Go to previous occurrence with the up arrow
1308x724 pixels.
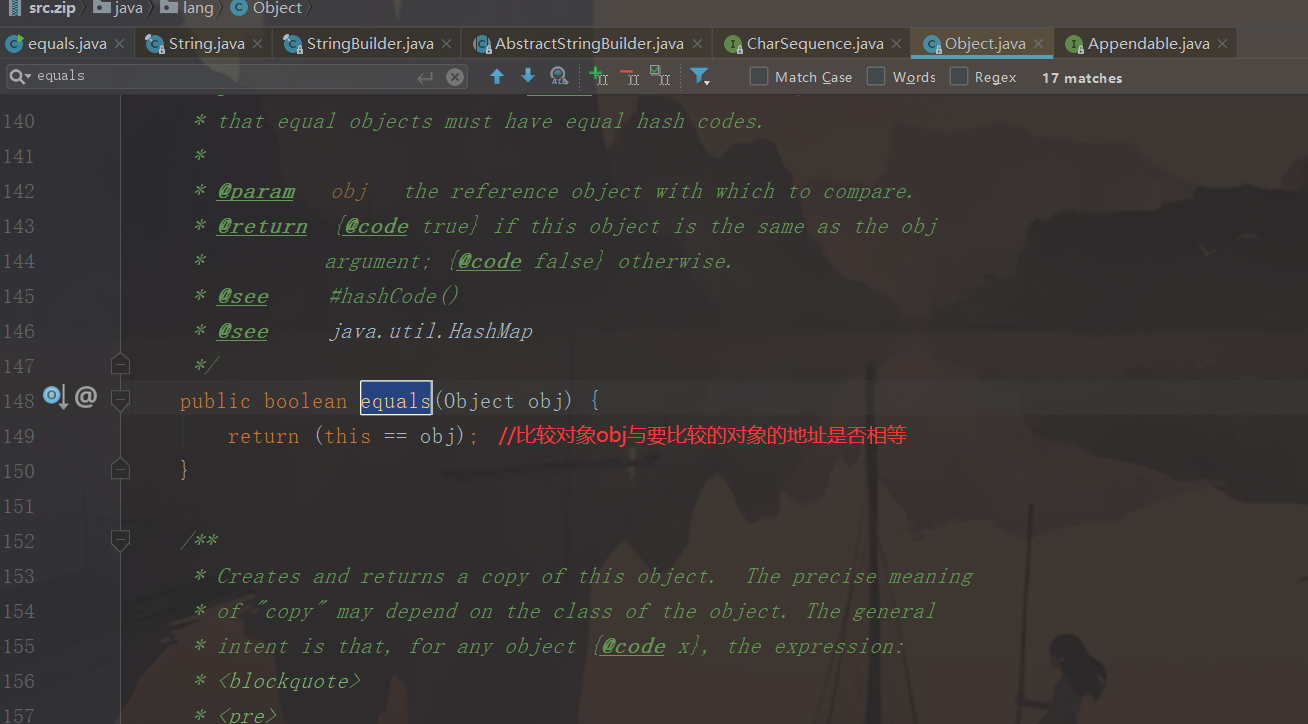[497, 76]
